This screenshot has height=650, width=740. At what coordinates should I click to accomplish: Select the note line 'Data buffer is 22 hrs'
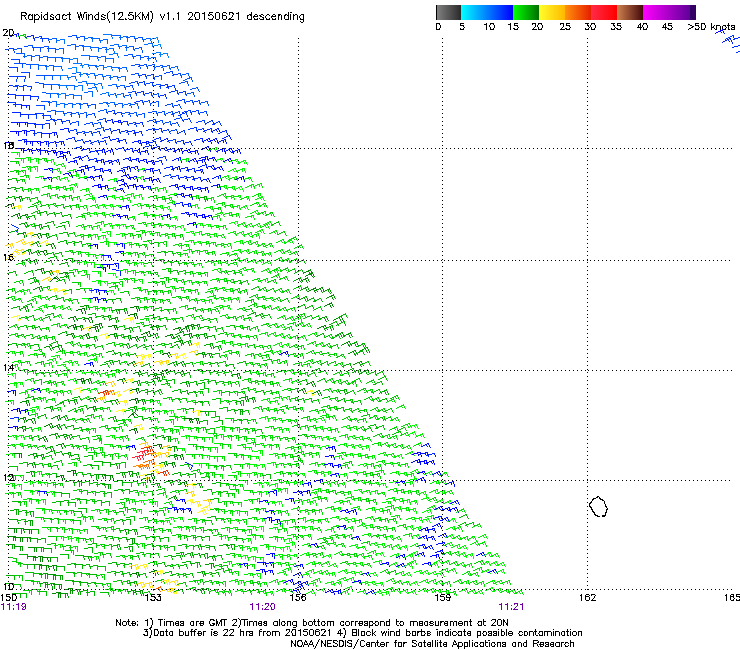204,633
